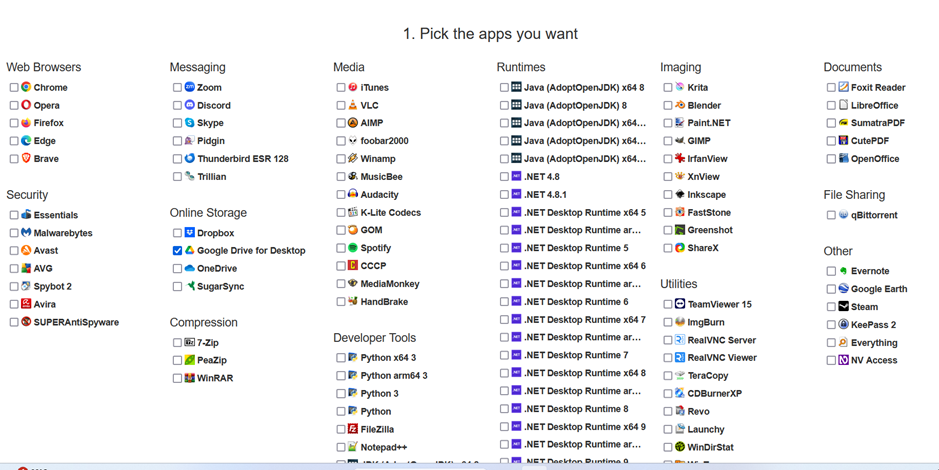
Task: Click the Steam icon
Action: (843, 307)
